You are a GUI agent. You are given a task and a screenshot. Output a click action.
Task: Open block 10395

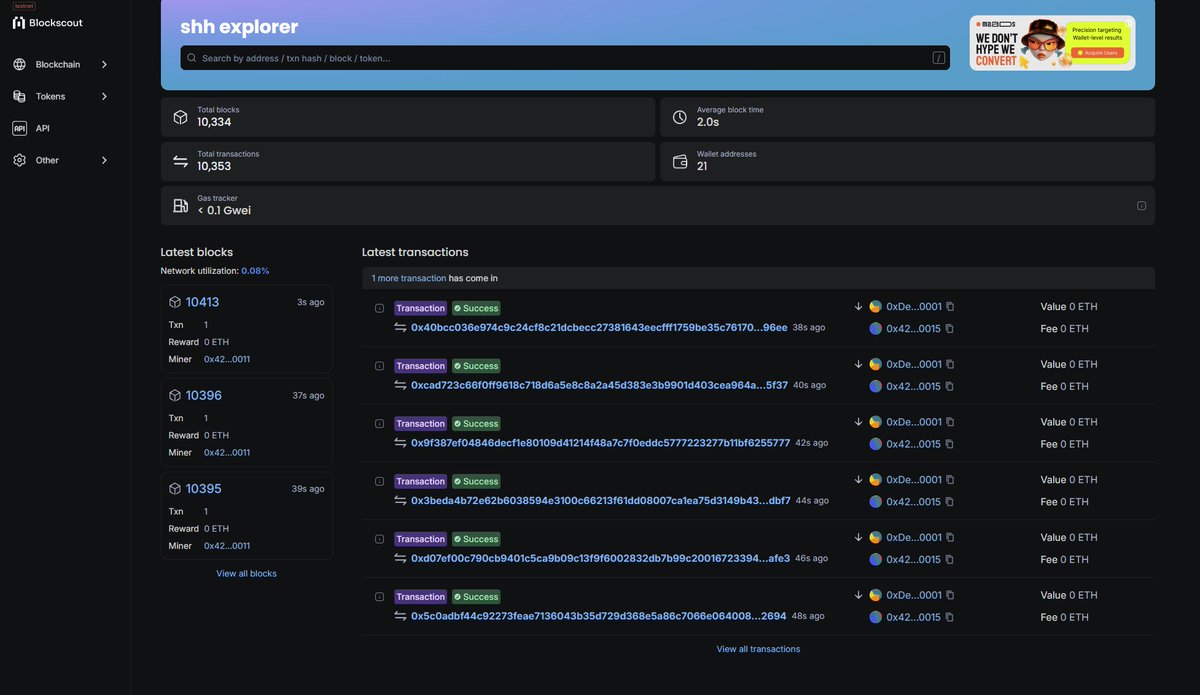click(x=204, y=489)
